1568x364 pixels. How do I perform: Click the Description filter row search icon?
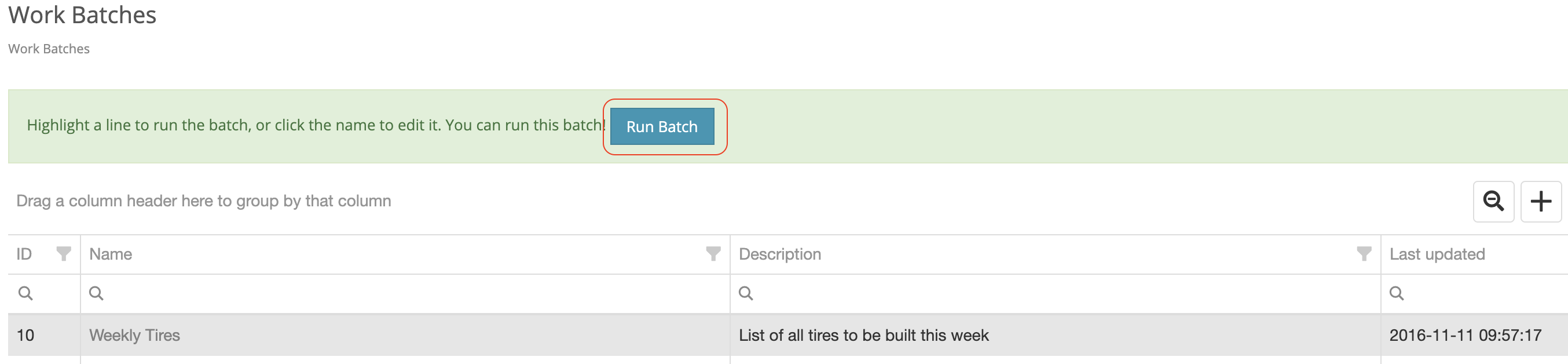(x=746, y=293)
